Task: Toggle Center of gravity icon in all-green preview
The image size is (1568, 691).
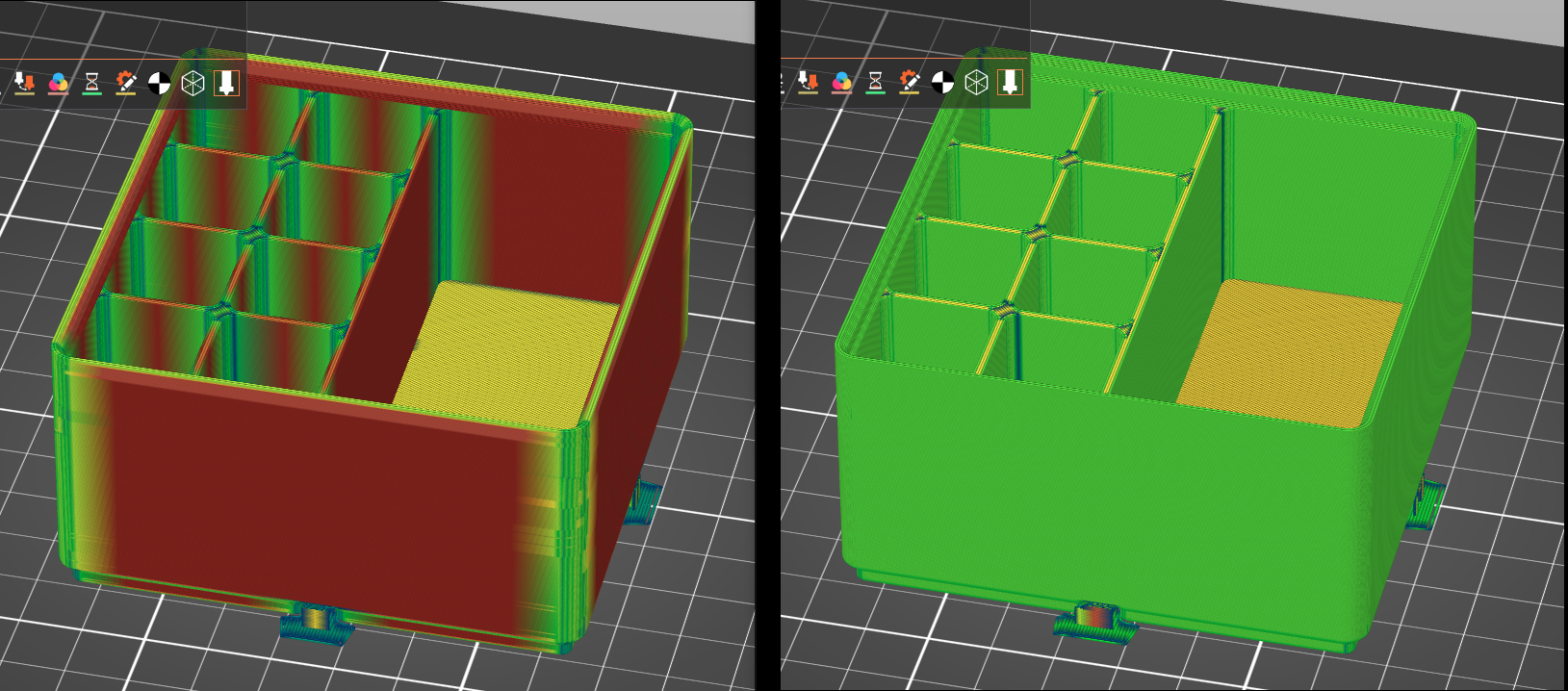Action: [x=943, y=84]
